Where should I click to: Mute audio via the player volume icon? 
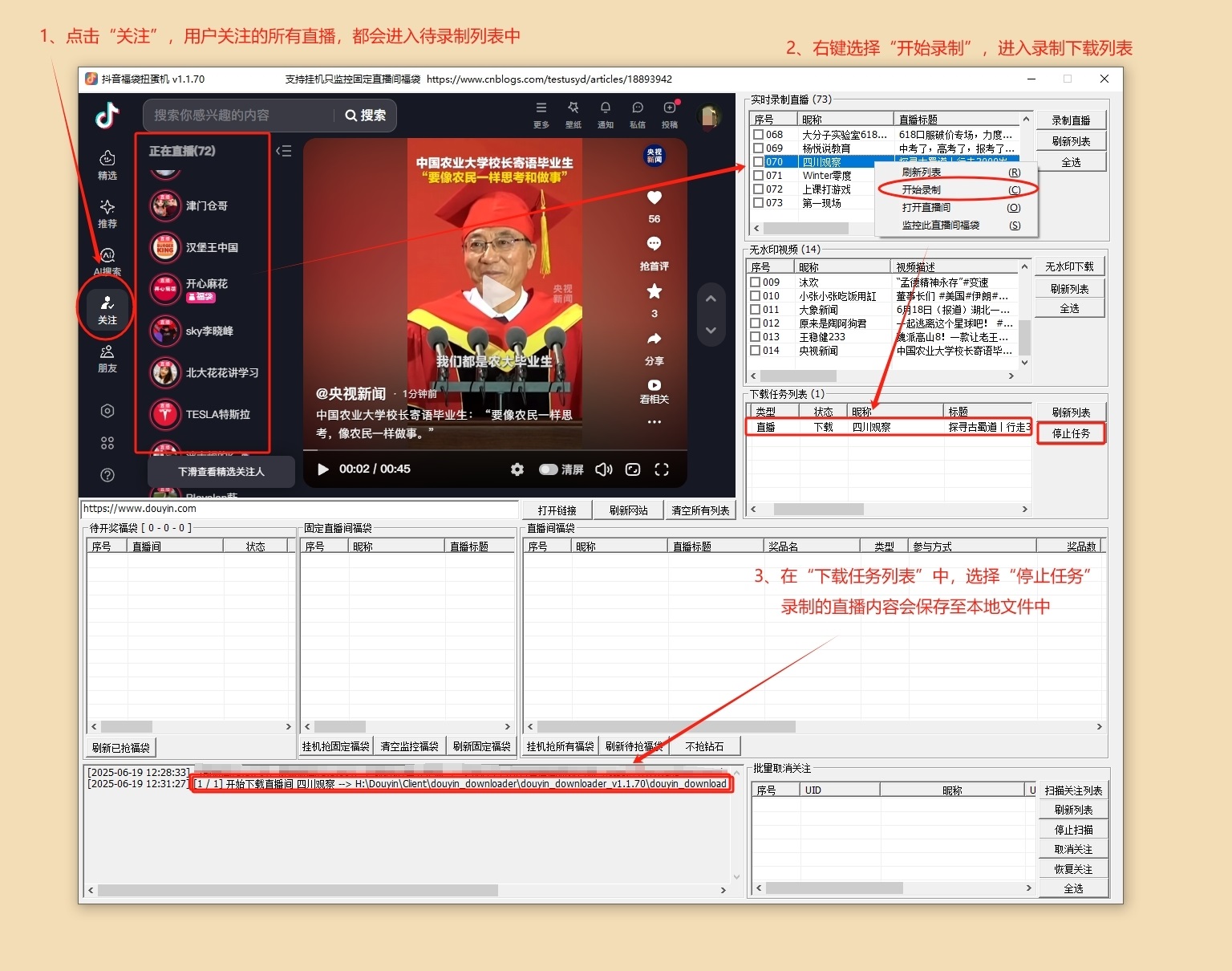603,469
